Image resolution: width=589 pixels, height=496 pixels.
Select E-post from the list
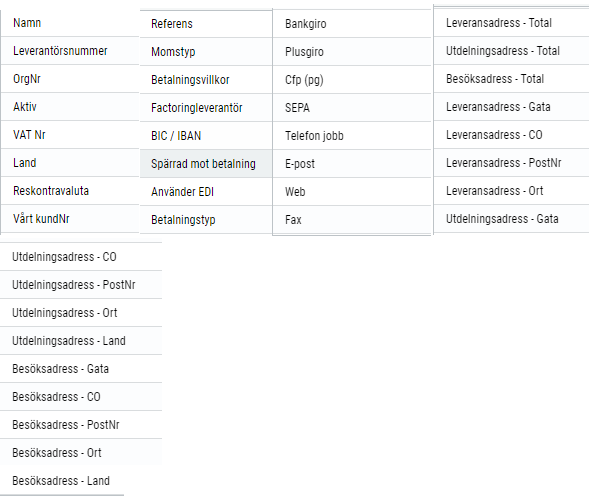point(352,164)
